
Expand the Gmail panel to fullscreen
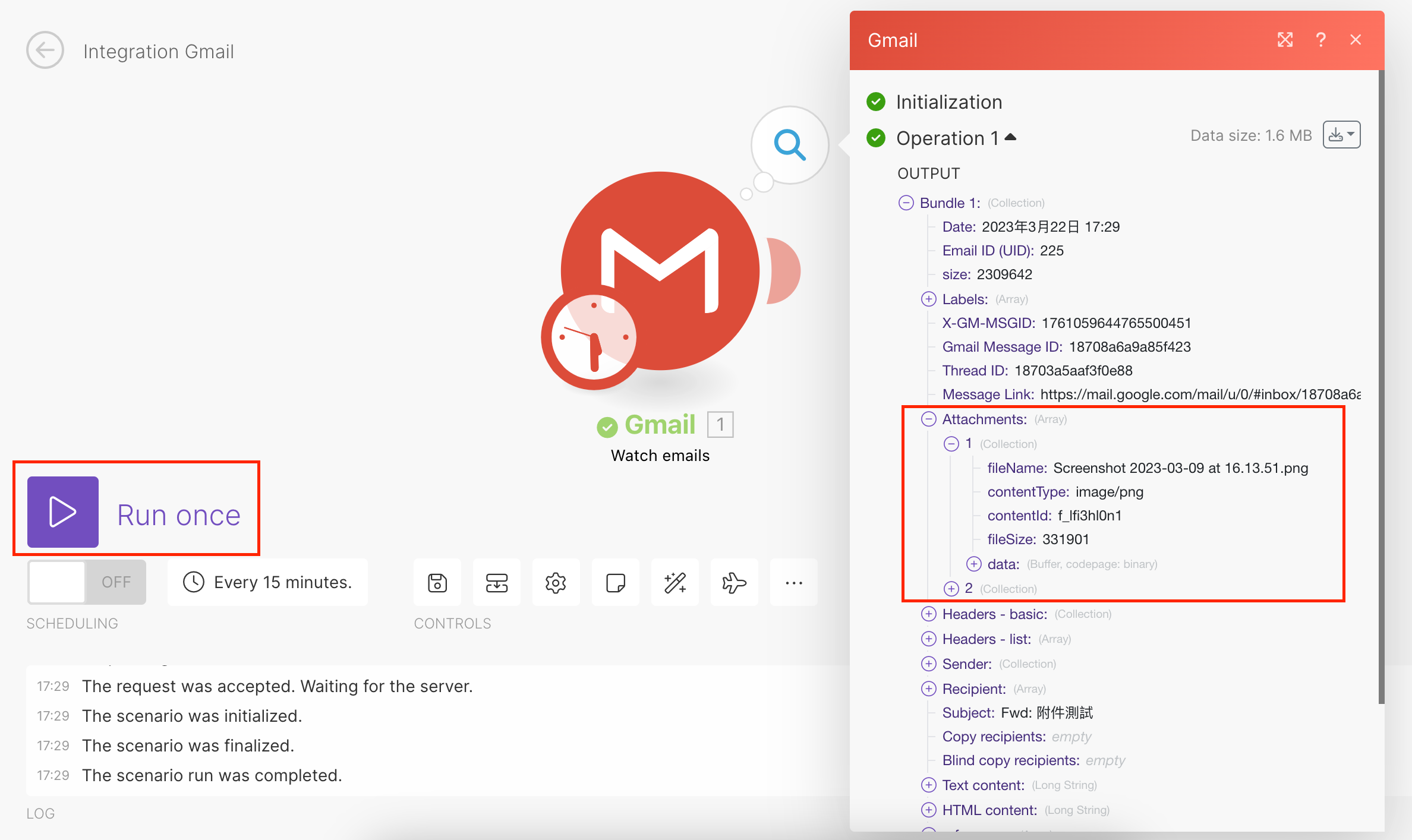point(1285,39)
